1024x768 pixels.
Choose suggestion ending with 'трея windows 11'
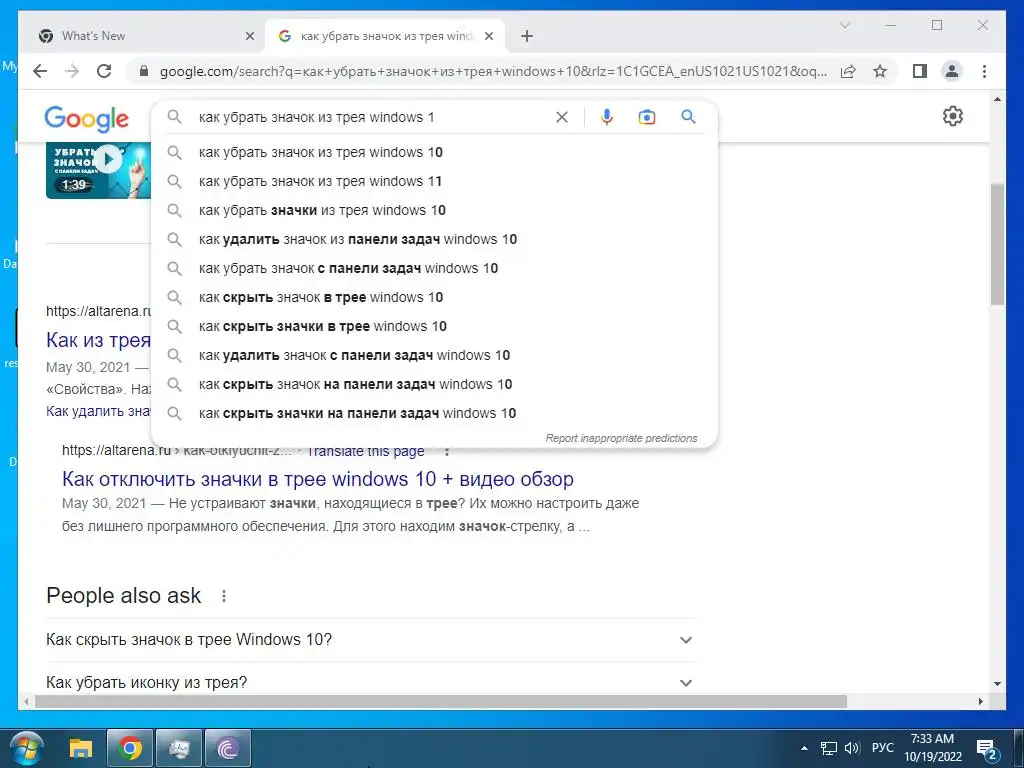pyautogui.click(x=434, y=181)
